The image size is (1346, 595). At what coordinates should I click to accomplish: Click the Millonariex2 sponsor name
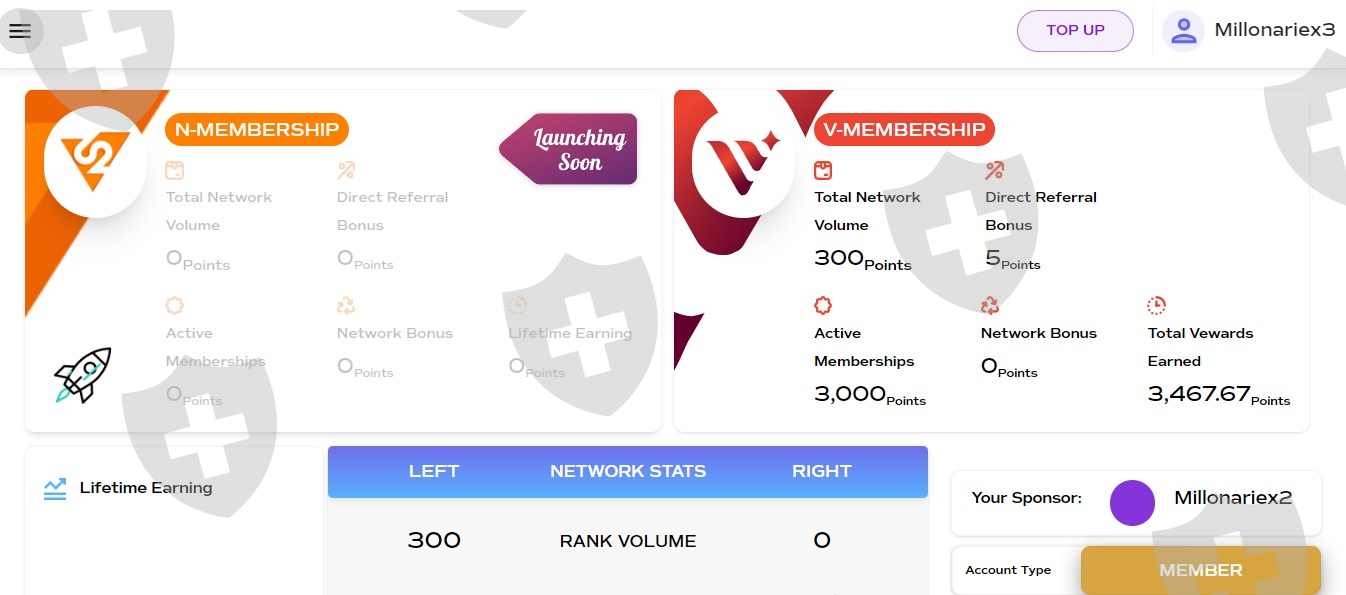[1233, 498]
